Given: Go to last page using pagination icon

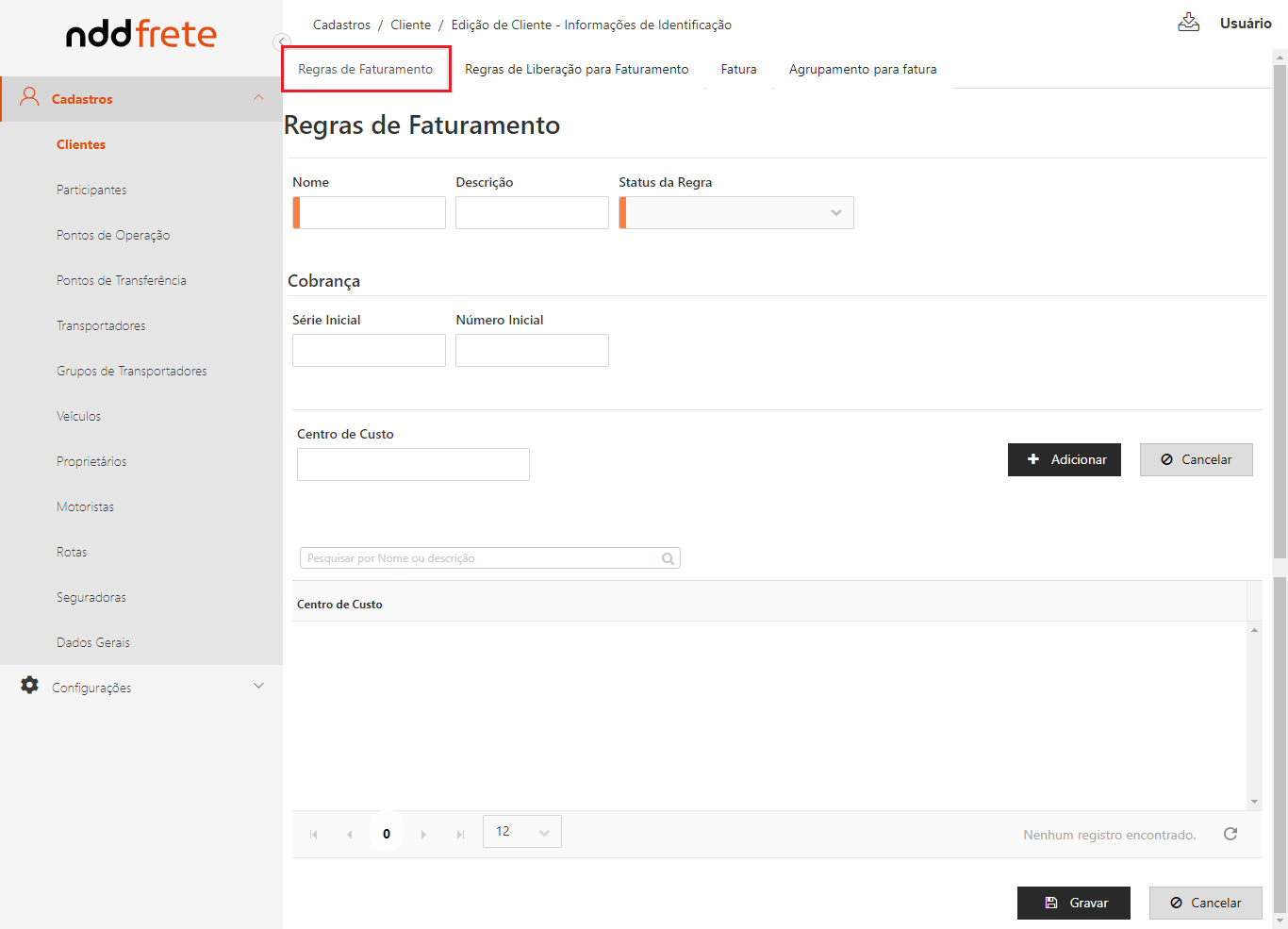Looking at the screenshot, I should point(460,835).
